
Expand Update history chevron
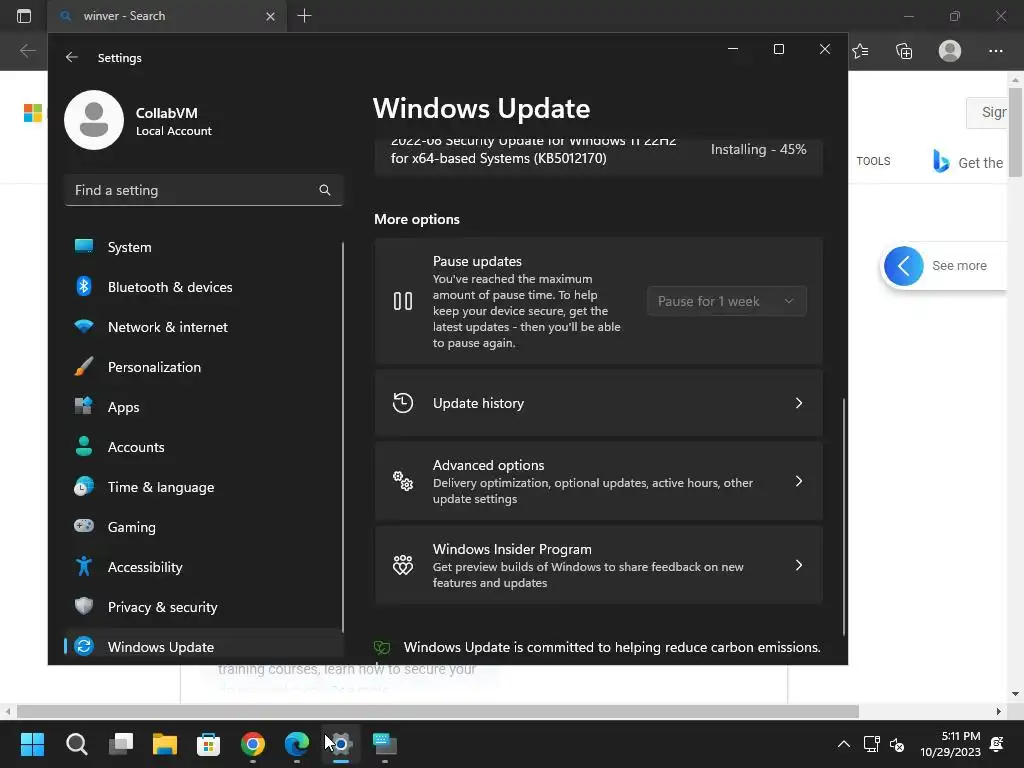click(799, 403)
